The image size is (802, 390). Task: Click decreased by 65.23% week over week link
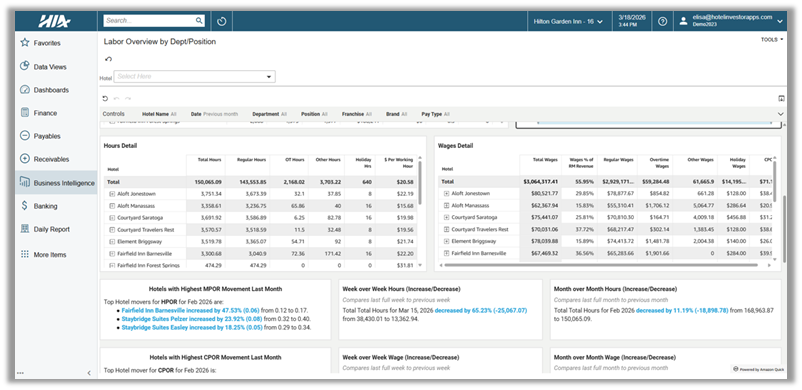(x=481, y=310)
